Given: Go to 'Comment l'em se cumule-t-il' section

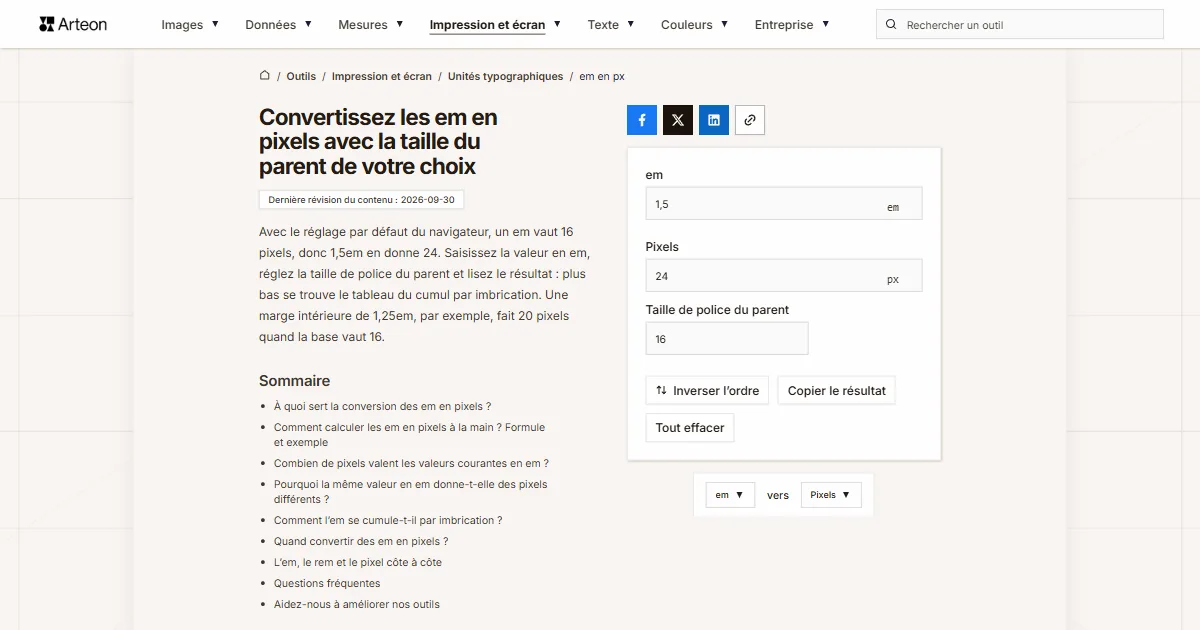Looking at the screenshot, I should pyautogui.click(x=388, y=520).
